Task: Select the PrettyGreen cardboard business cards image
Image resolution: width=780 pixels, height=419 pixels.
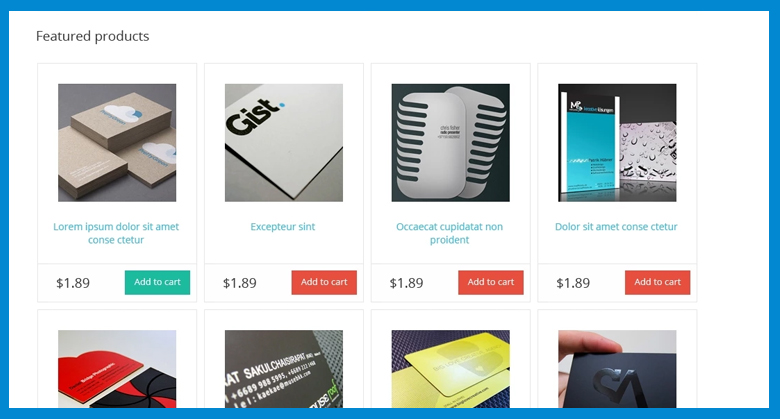Action: 117,142
